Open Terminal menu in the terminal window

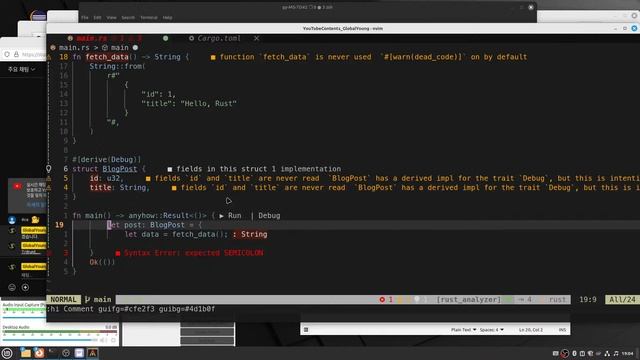(149, 18)
